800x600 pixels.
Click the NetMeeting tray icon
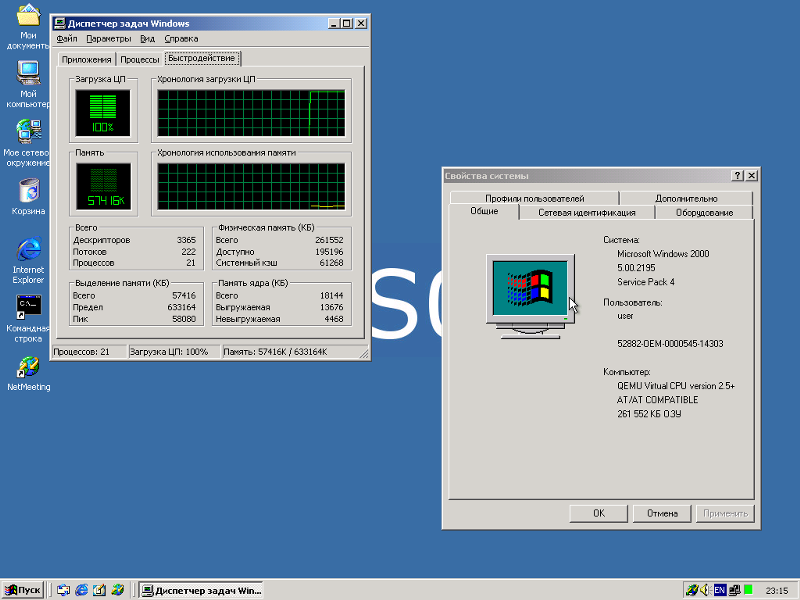[x=692, y=590]
